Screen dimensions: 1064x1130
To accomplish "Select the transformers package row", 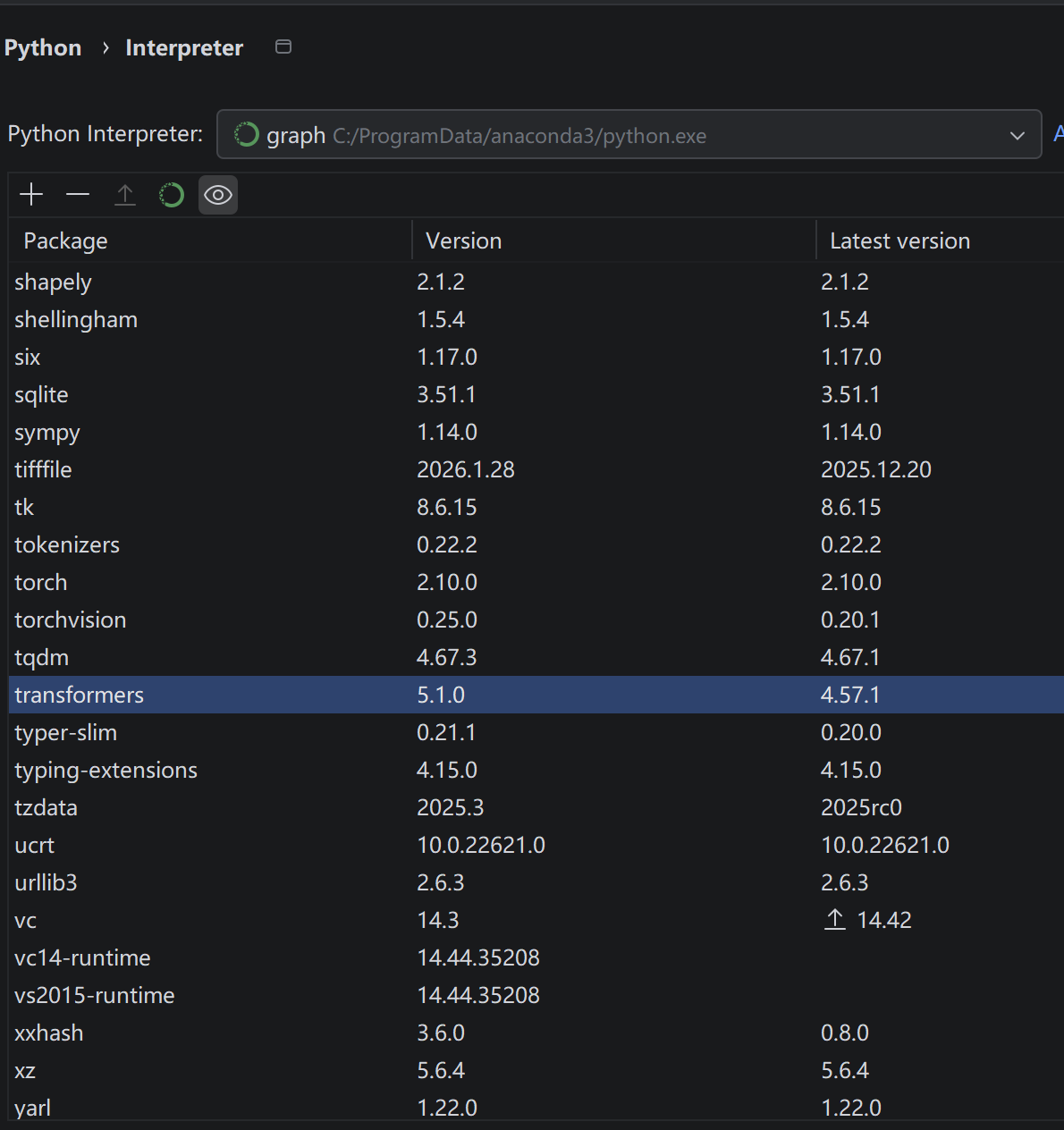I will (x=536, y=695).
